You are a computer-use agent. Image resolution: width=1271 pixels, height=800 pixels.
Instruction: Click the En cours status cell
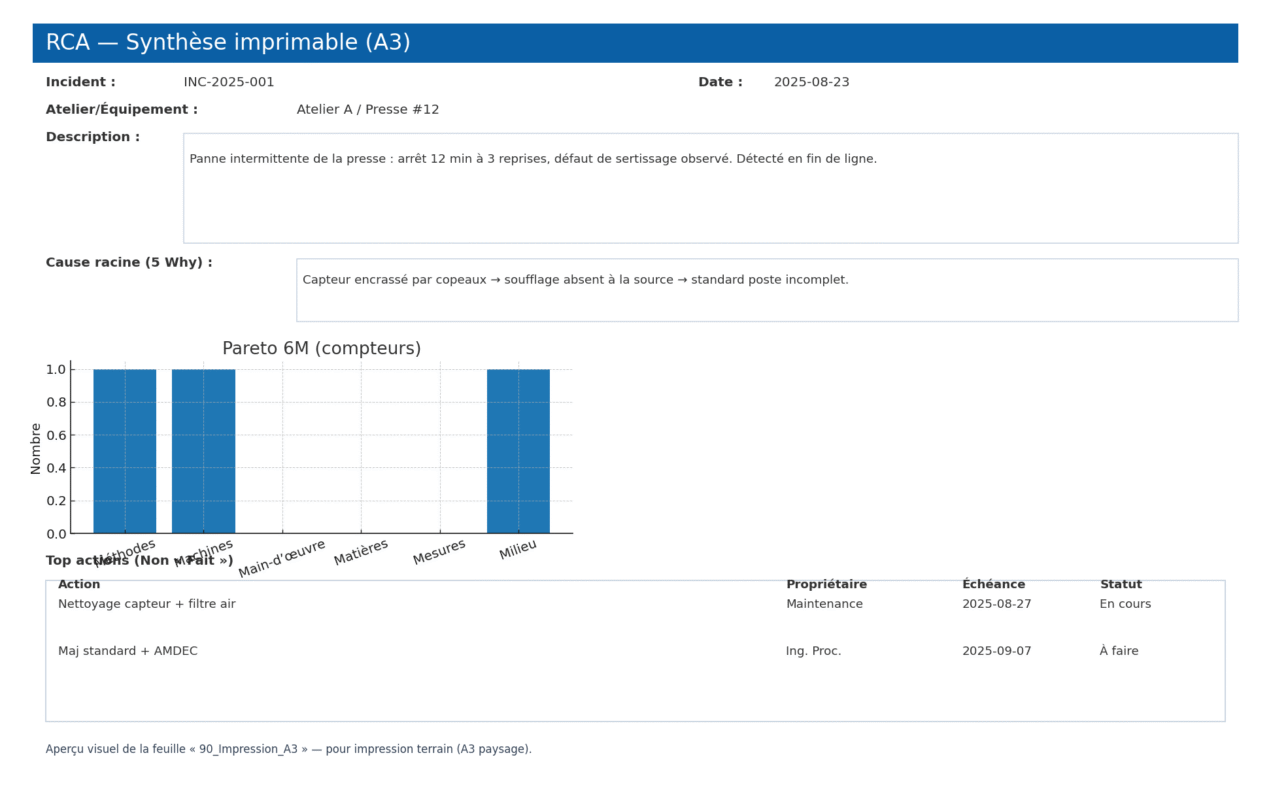coord(1125,604)
